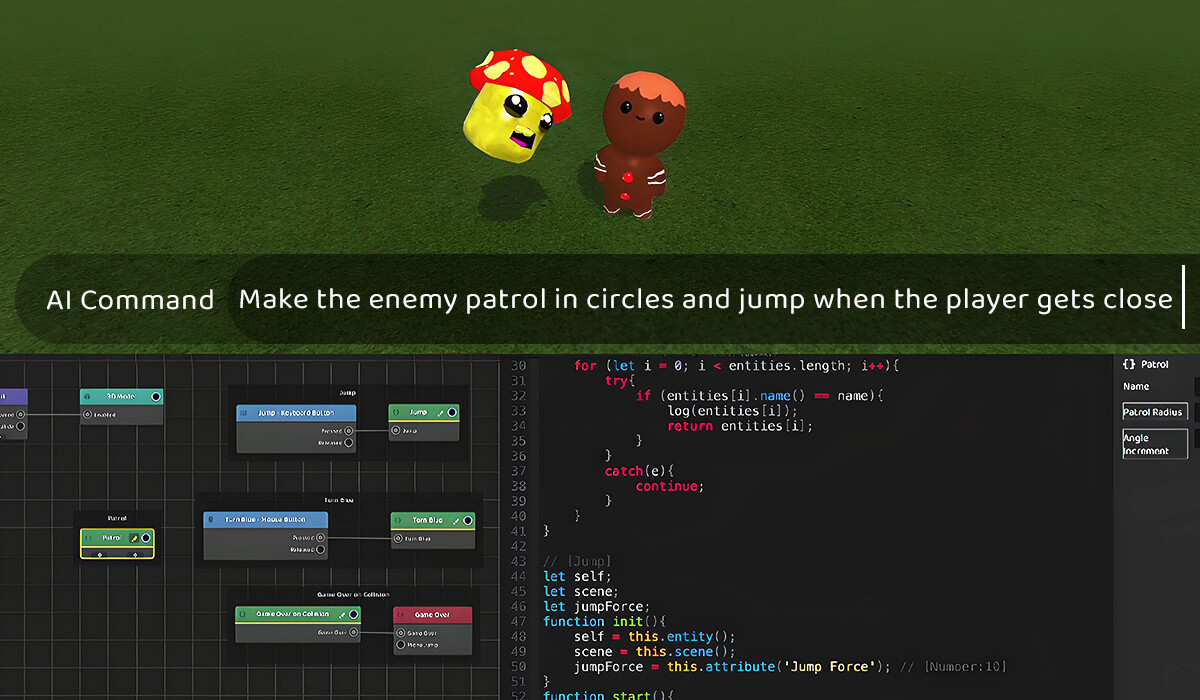Click the Patrol Radius input field
This screenshot has width=1200, height=700.
[1155, 412]
